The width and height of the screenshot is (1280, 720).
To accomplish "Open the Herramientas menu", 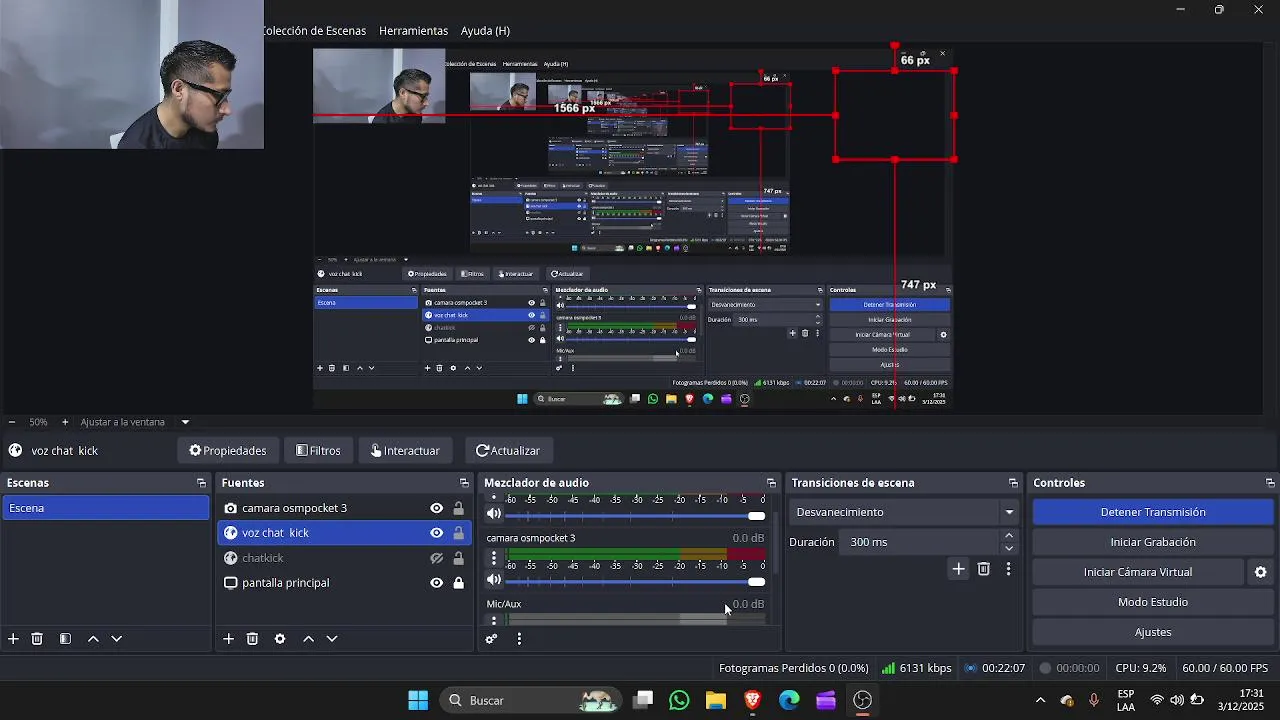I will [413, 31].
